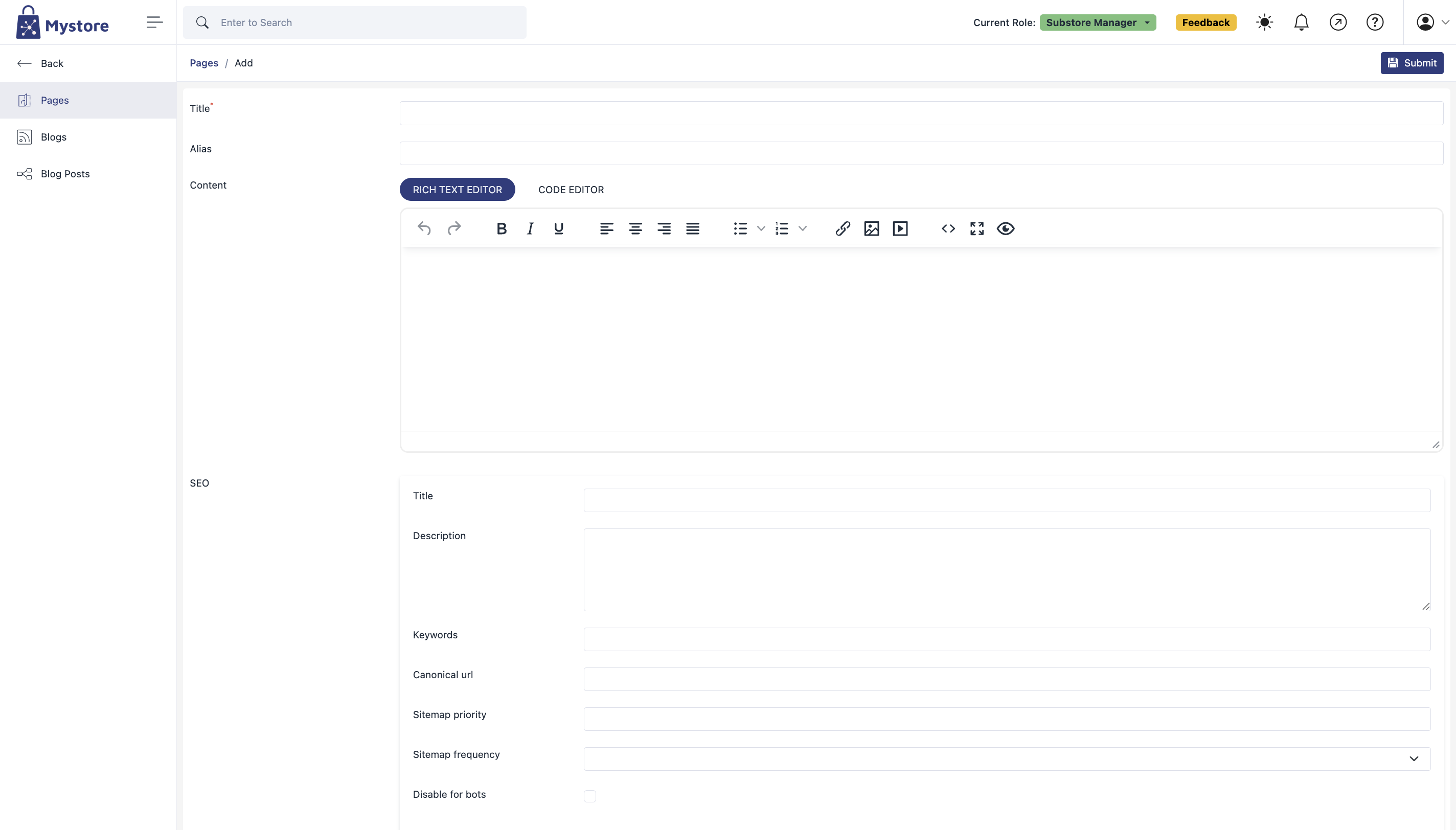Screen dimensions: 1456x830
Task: Open Pages in the sidebar
Action: point(88,100)
